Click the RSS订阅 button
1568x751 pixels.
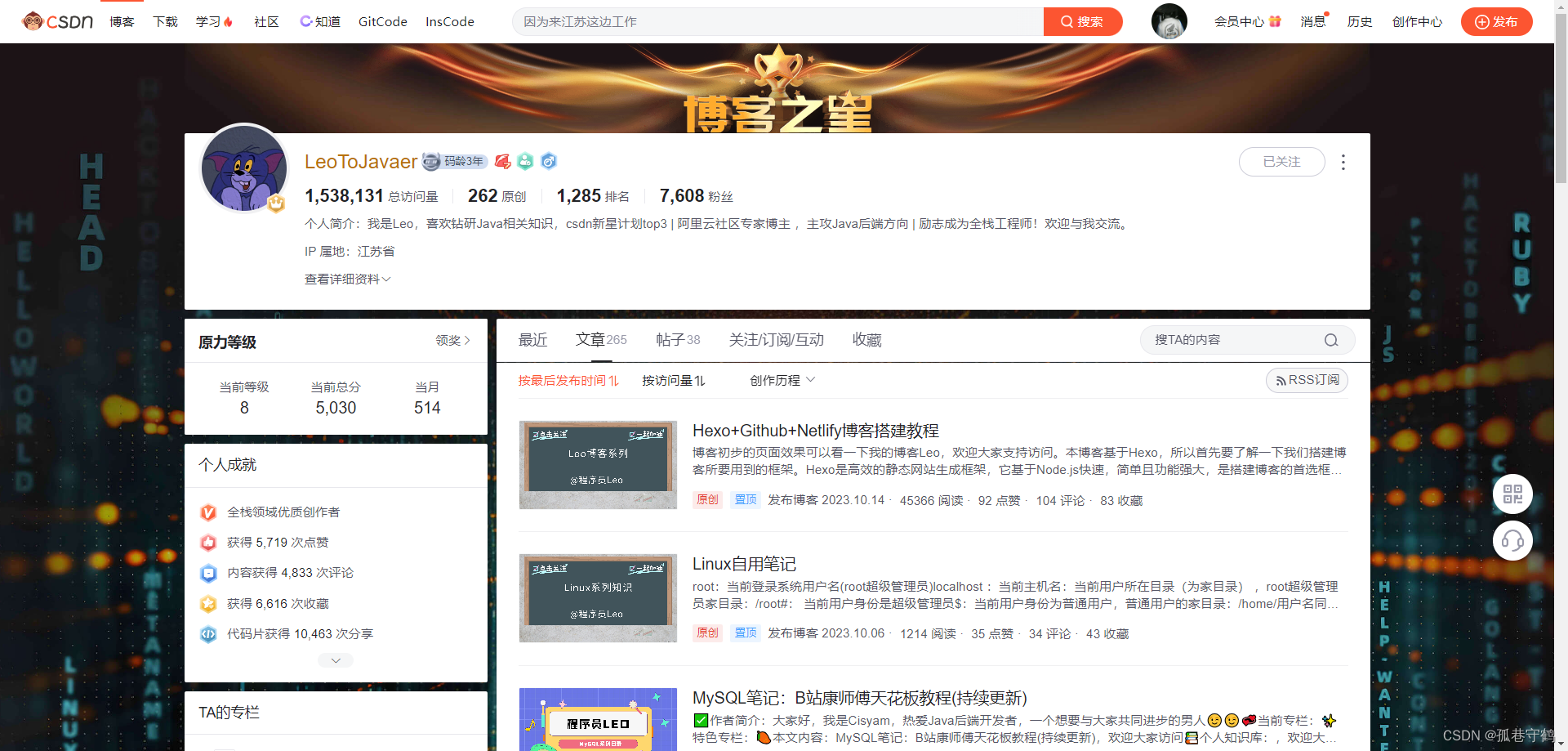coord(1307,380)
